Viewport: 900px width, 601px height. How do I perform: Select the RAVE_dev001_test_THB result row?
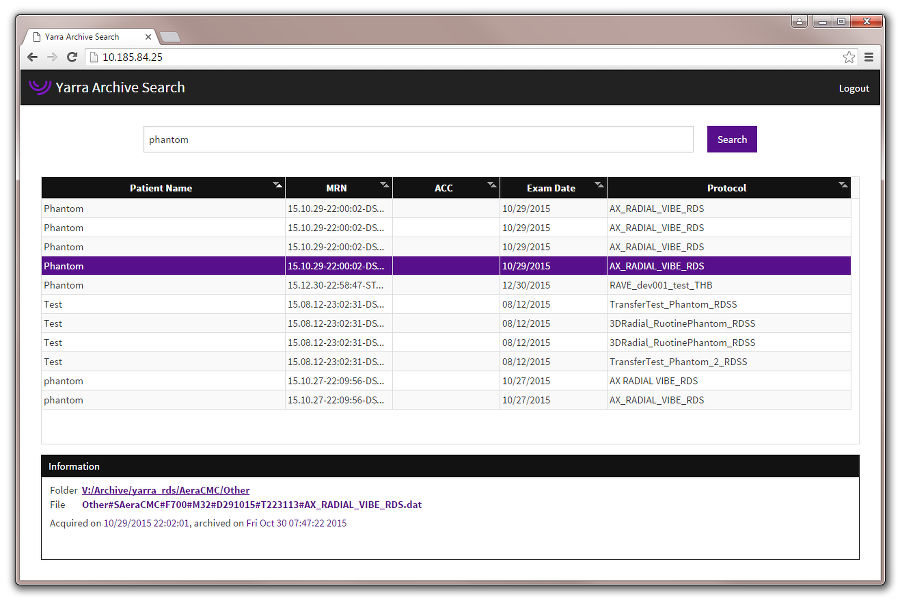[400, 285]
